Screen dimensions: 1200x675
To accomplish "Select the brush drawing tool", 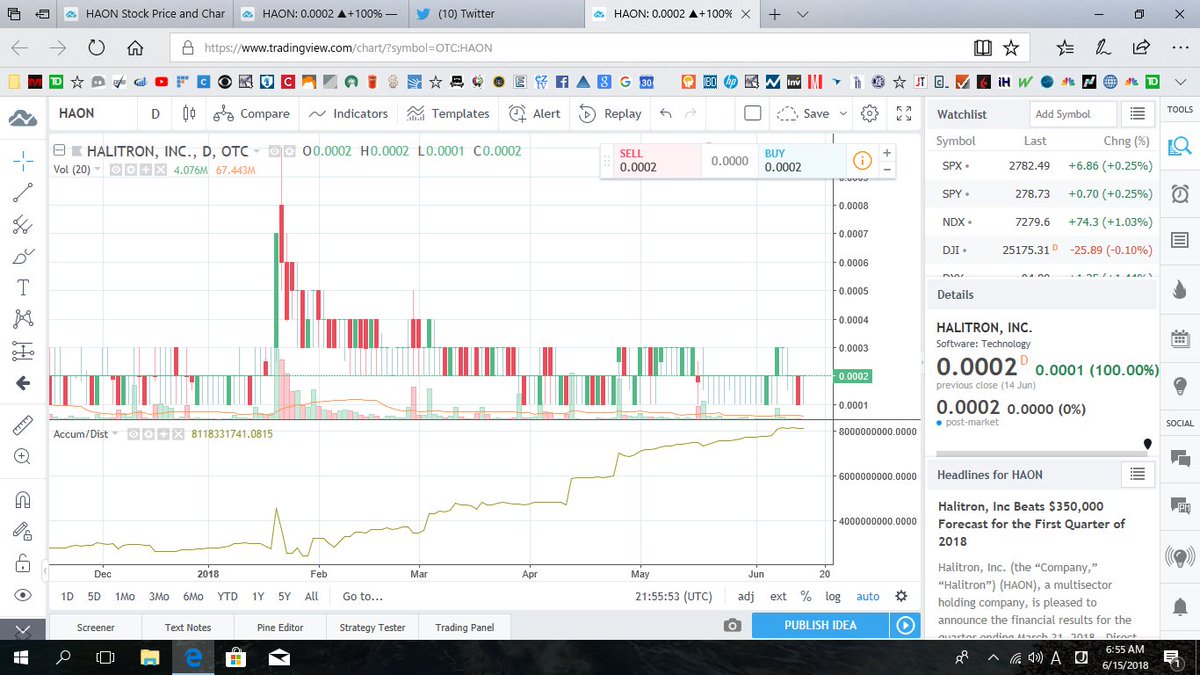I will pyautogui.click(x=24, y=256).
